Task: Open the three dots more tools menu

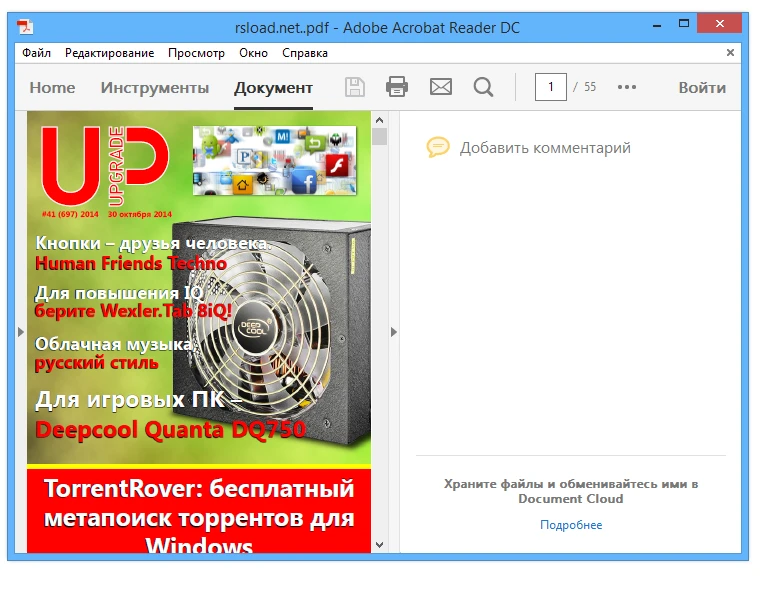Action: [627, 87]
